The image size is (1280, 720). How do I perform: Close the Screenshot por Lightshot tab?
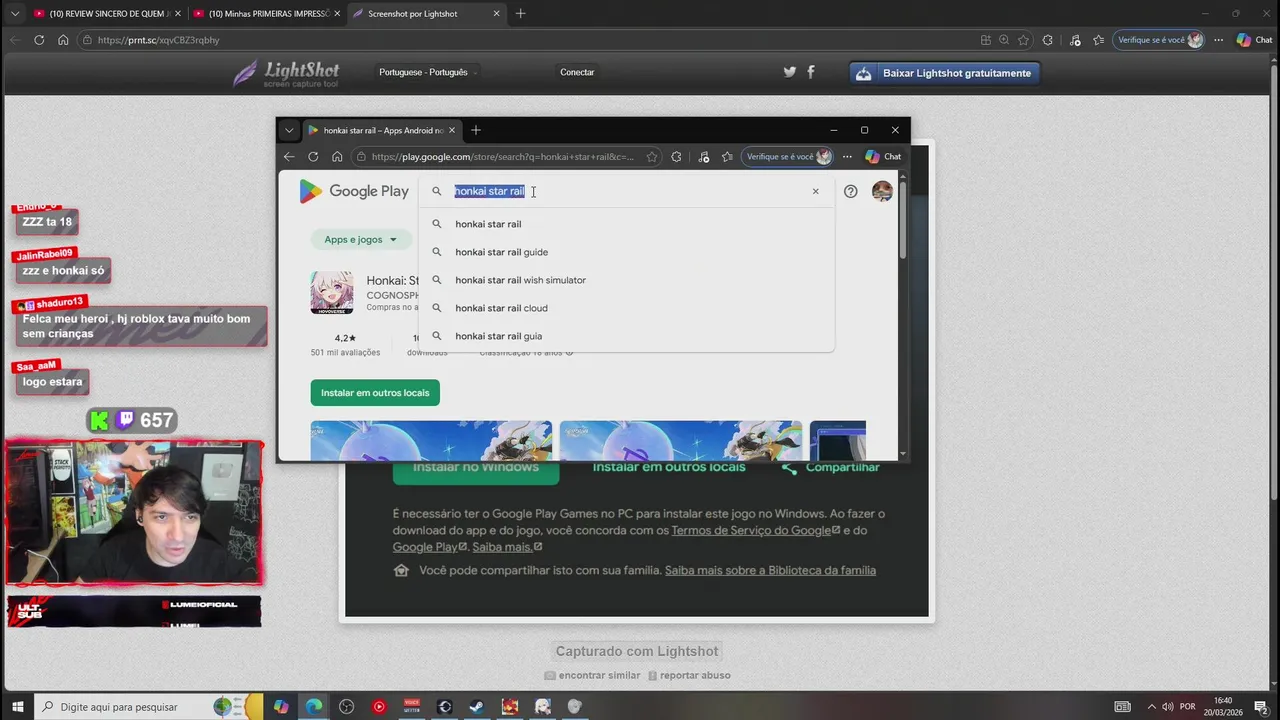(x=496, y=14)
